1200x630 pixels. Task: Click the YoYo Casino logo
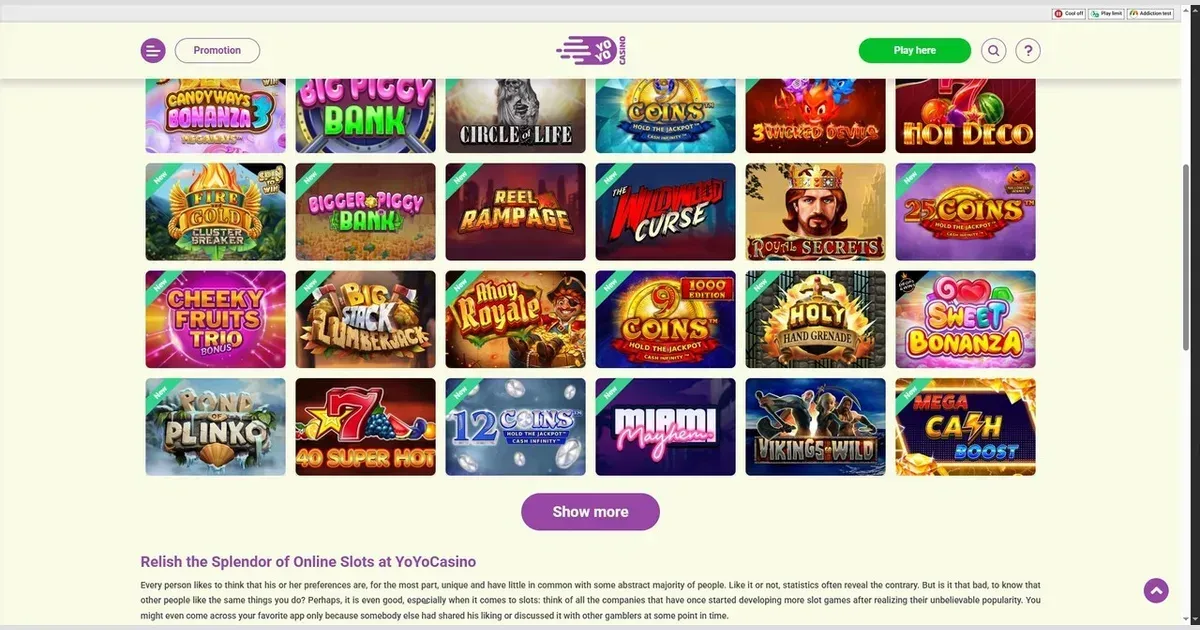coord(591,50)
